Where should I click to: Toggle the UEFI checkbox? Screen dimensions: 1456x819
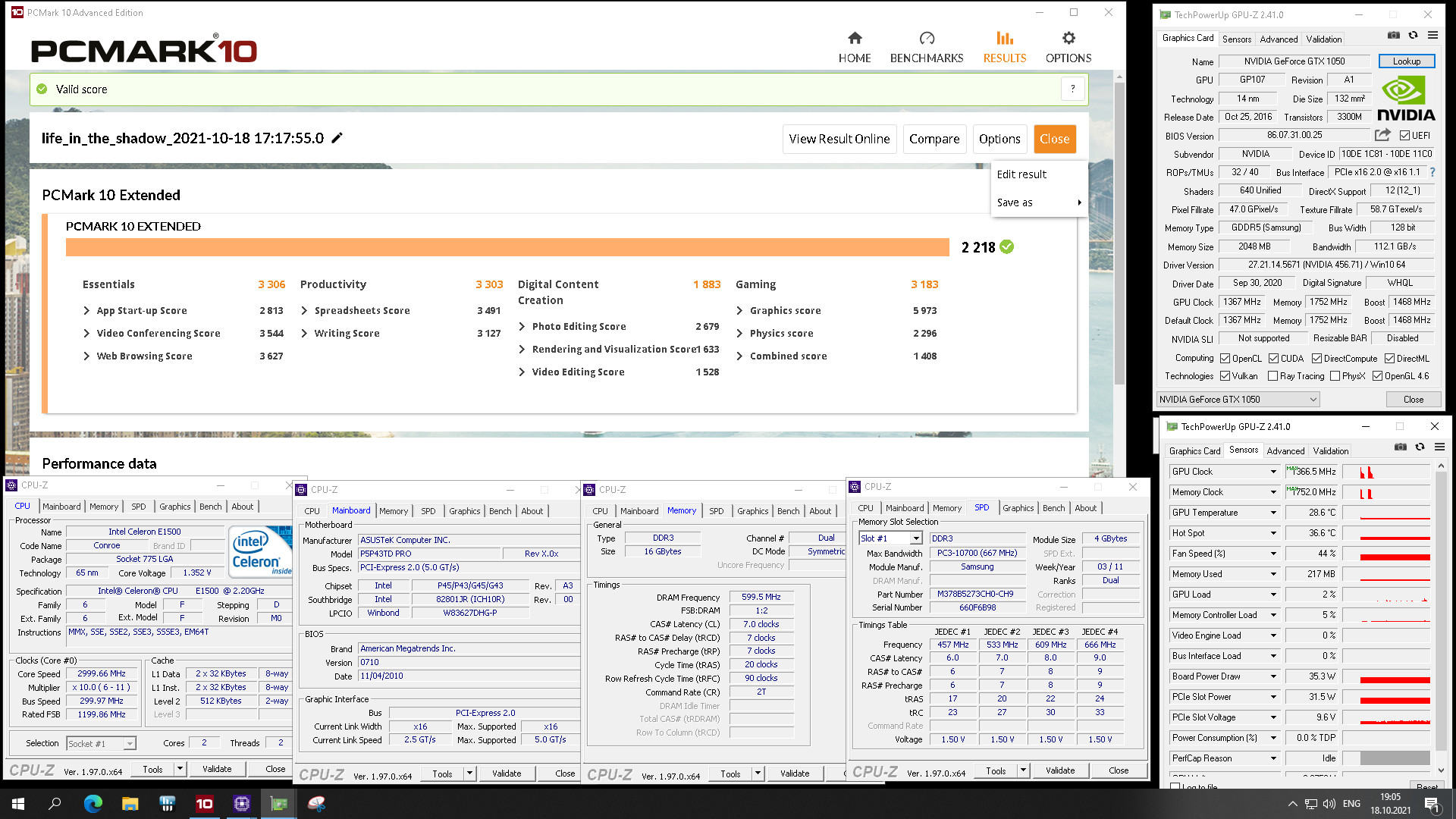1404,136
